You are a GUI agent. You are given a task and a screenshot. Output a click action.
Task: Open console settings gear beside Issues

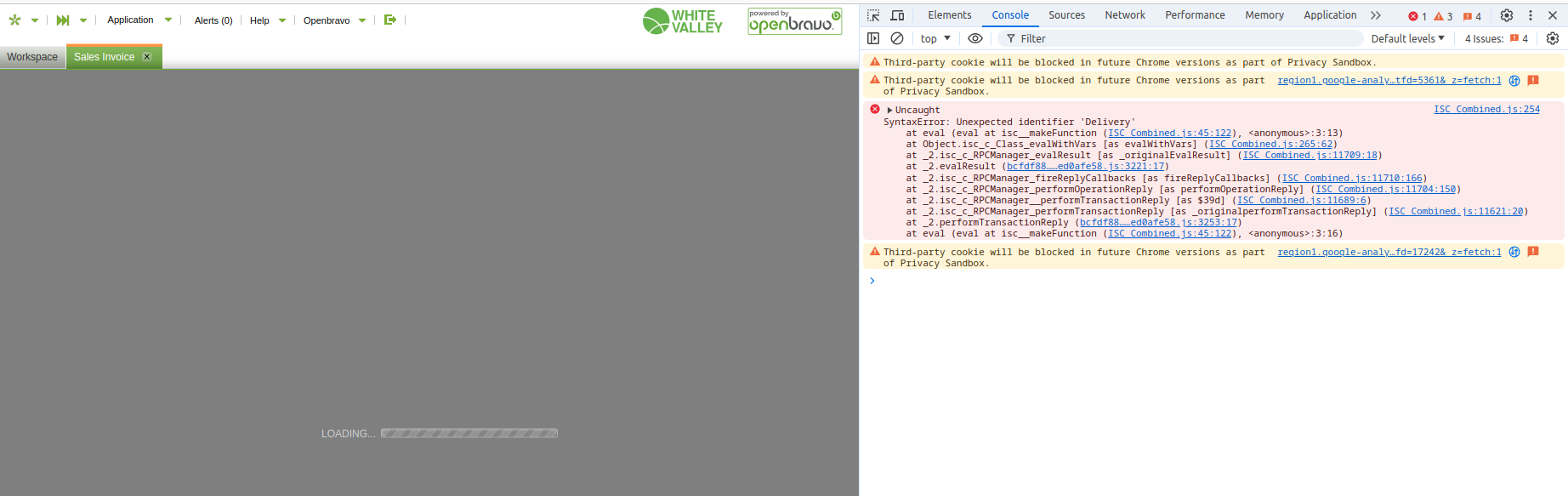click(1553, 38)
